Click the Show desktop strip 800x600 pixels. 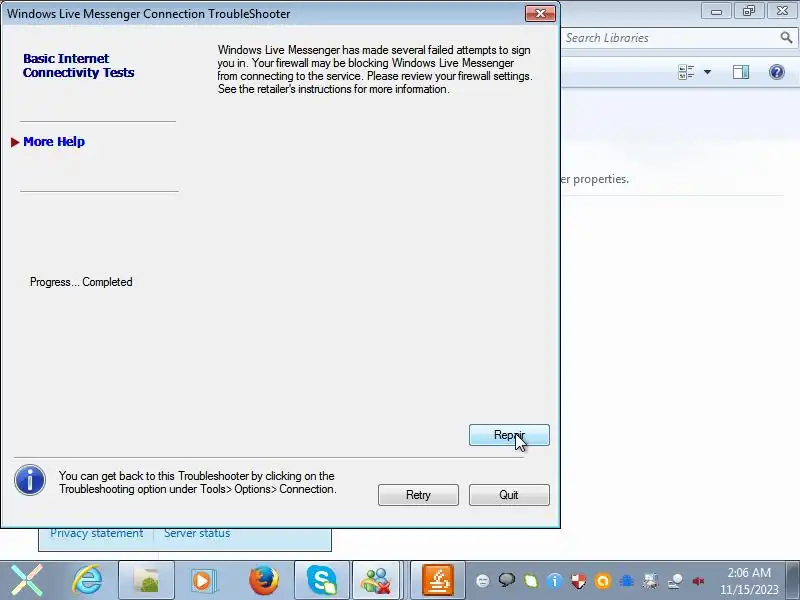793,581
